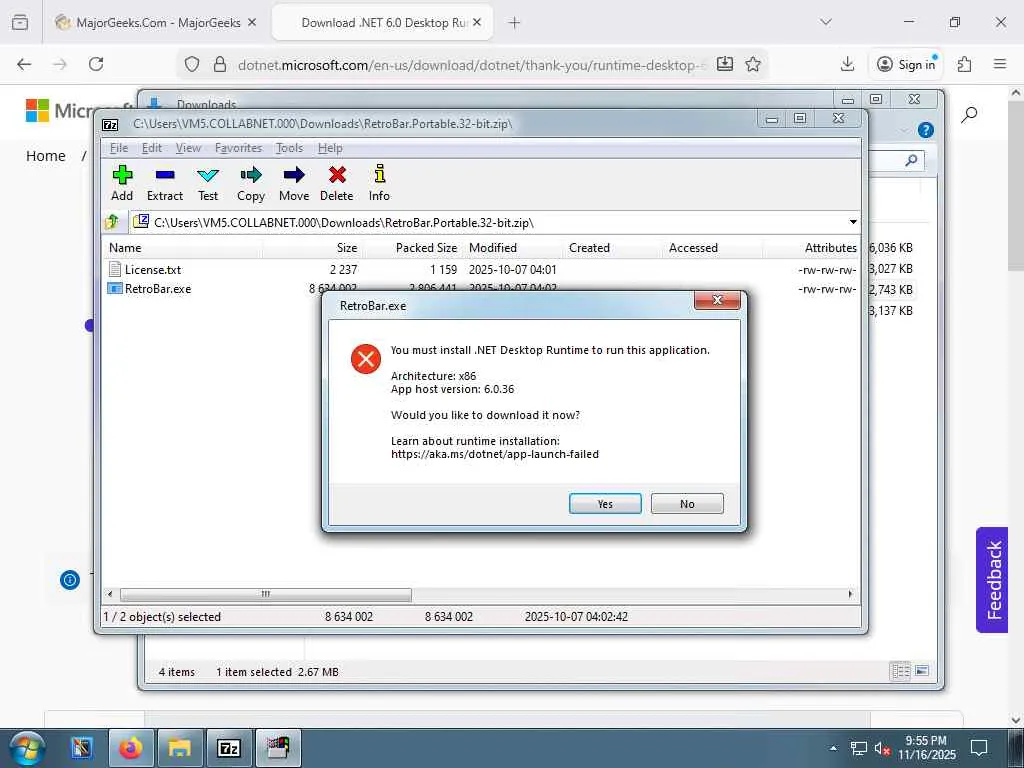Click the muted volume tray icon
Viewport: 1024px width, 768px height.
[x=882, y=748]
